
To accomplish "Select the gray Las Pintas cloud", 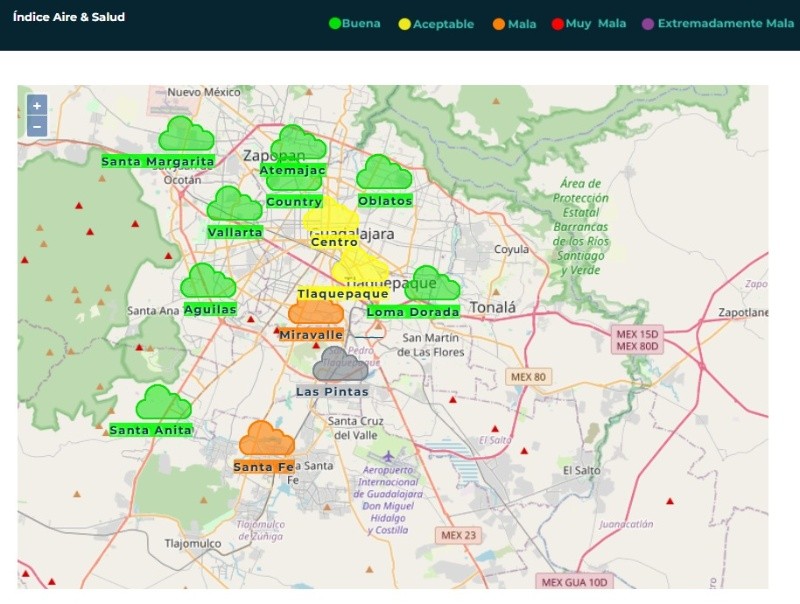I will pyautogui.click(x=340, y=364).
